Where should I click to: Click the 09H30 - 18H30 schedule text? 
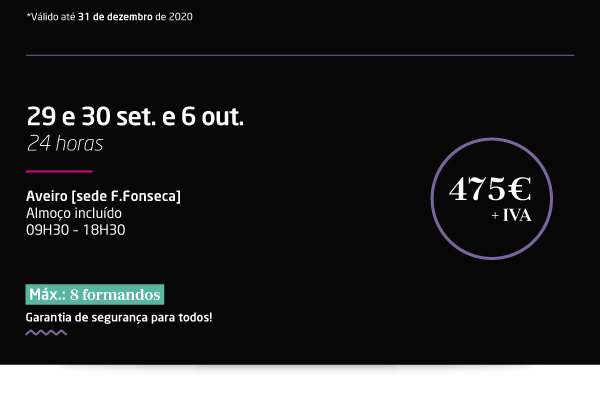point(76,230)
